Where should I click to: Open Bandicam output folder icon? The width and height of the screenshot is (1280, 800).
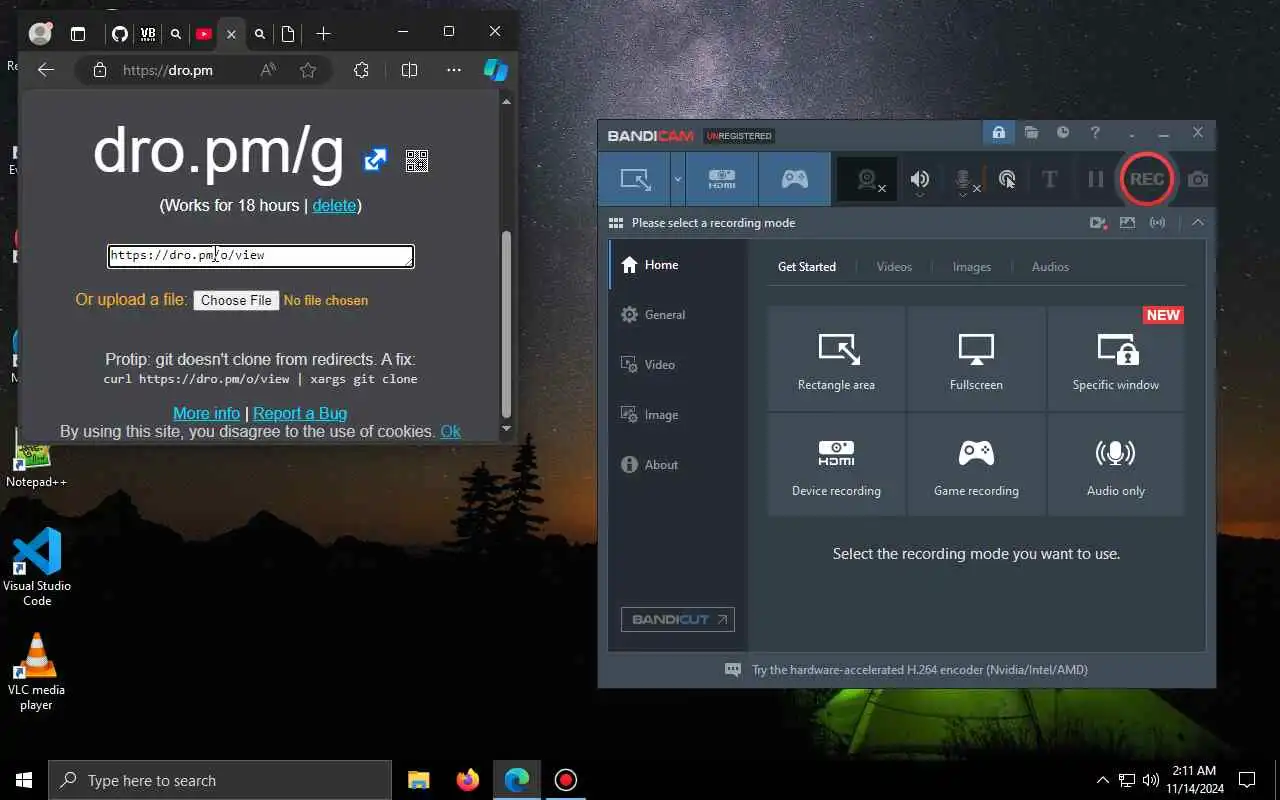[x=1031, y=132]
